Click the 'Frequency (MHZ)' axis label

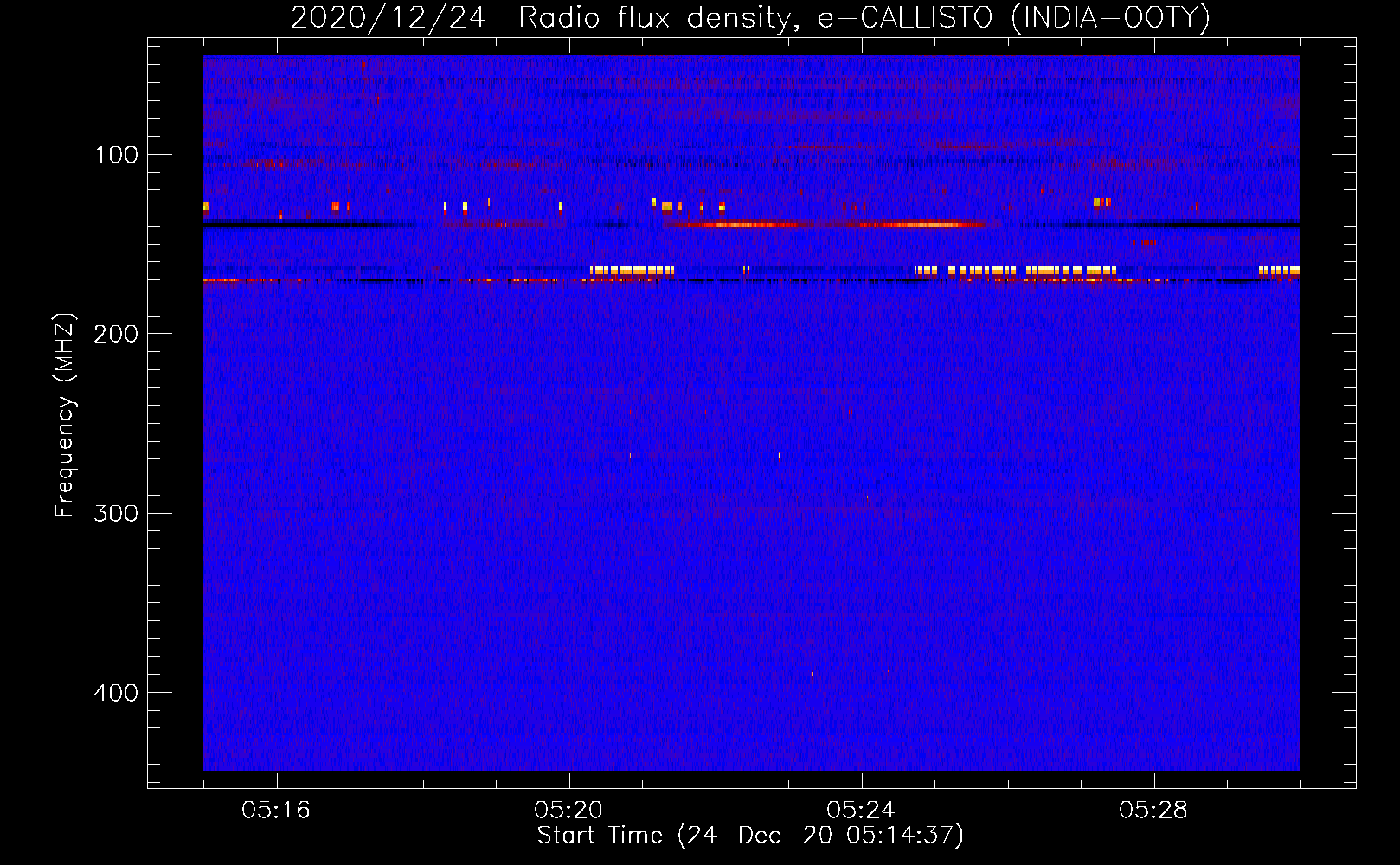point(66,414)
